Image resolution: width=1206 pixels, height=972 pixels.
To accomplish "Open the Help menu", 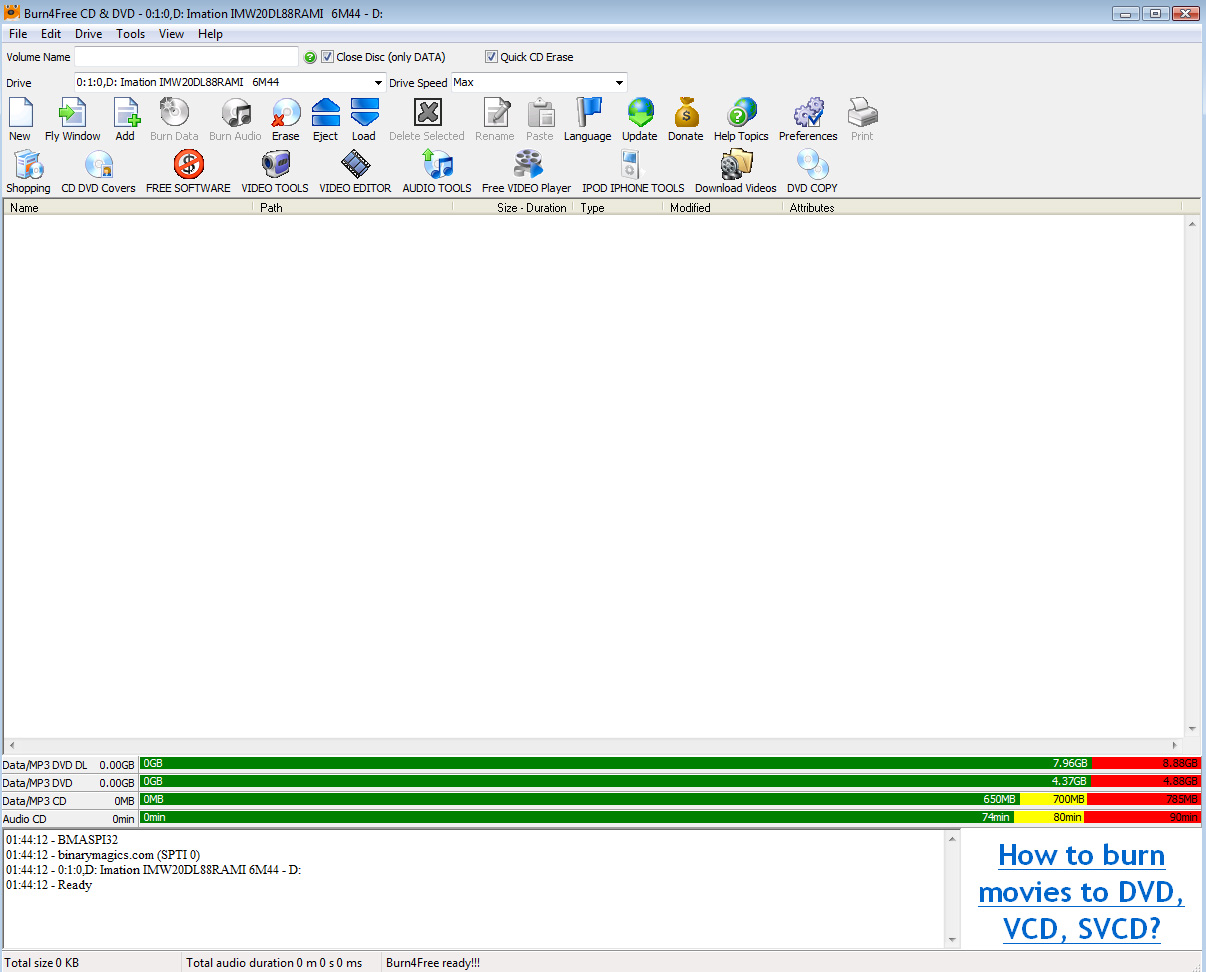I will 210,34.
